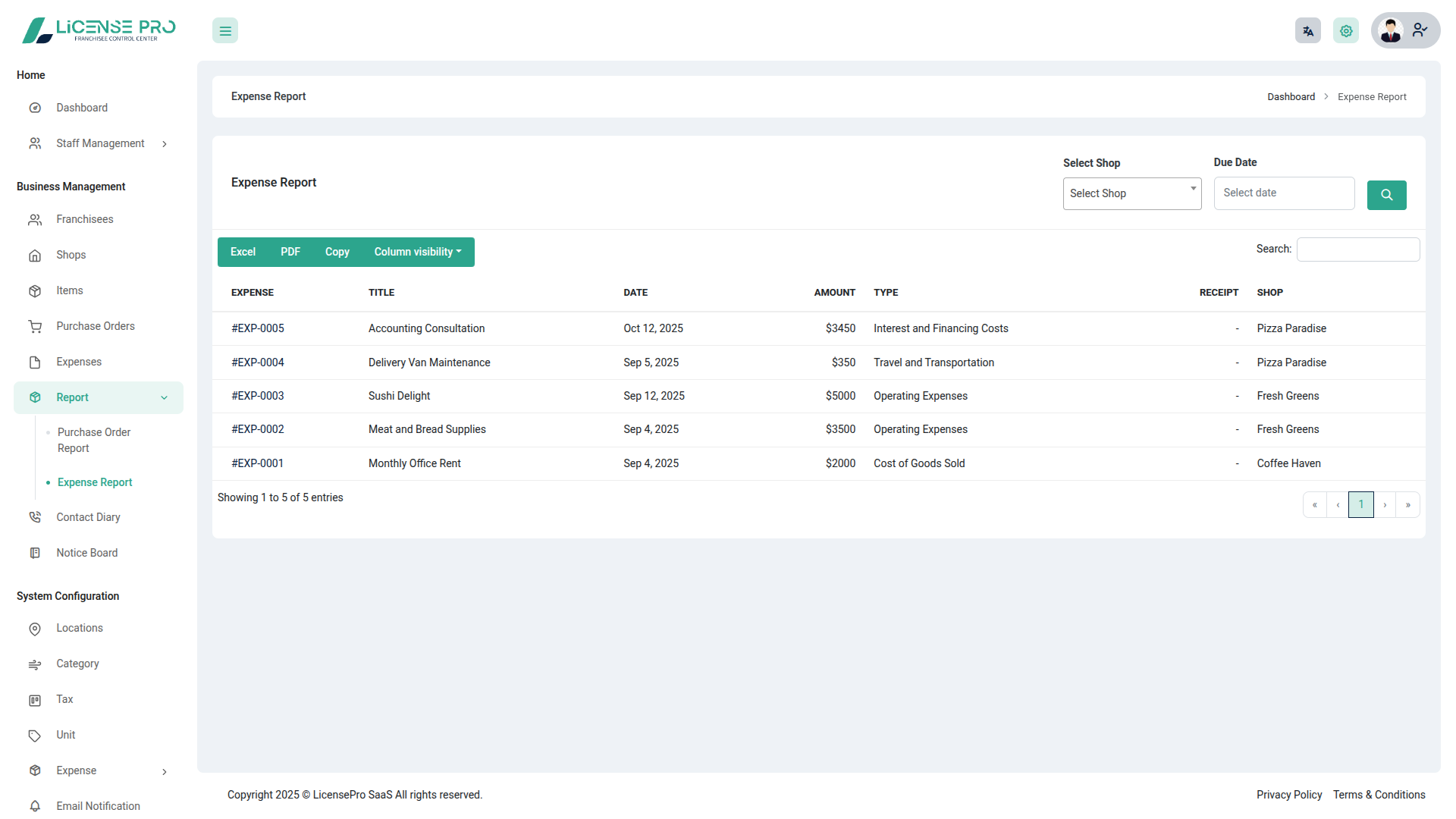Open Purchase Order Report submenu item
This screenshot has height=819, width=1456.
point(94,441)
